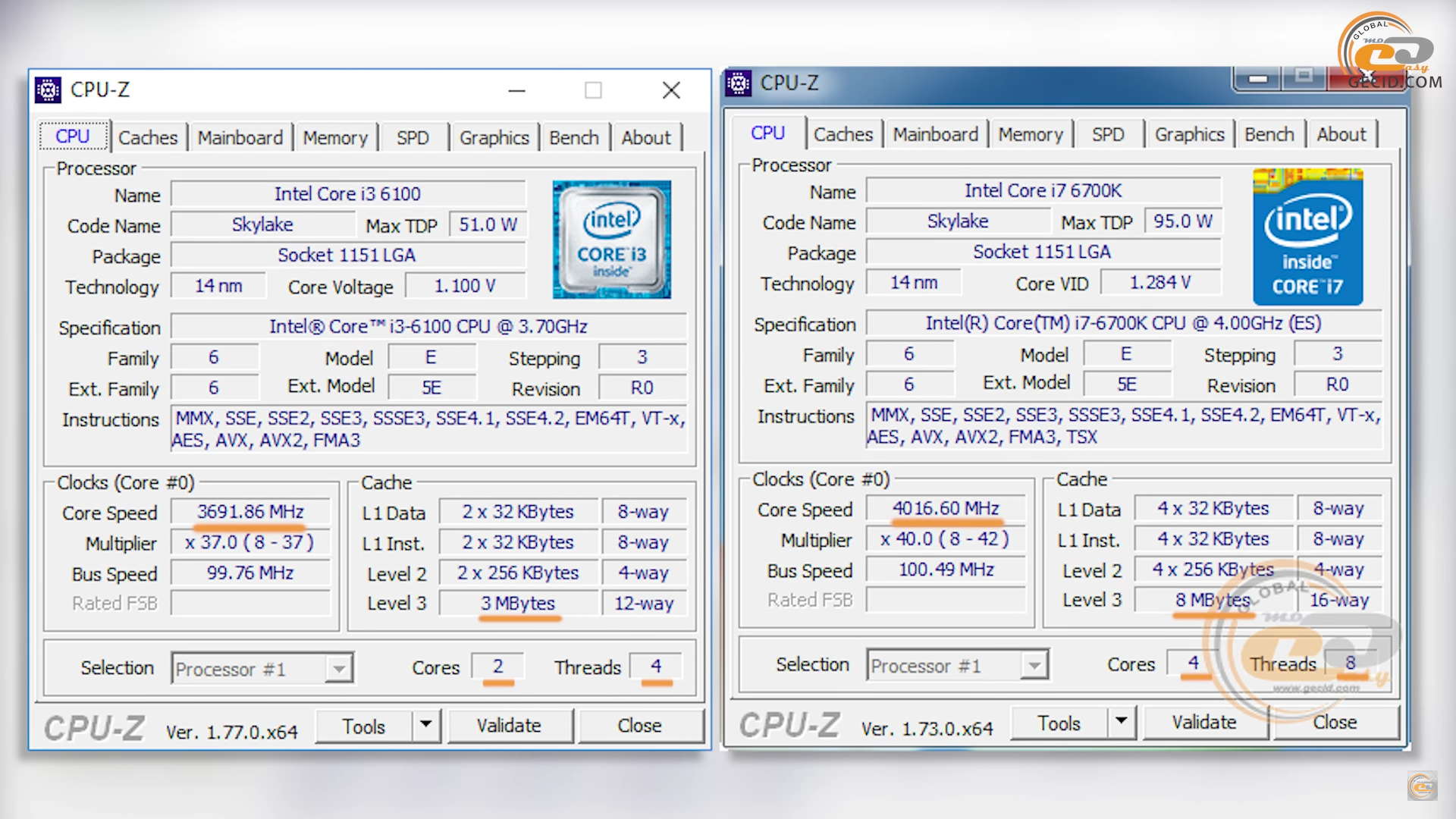This screenshot has height=819, width=1456.
Task: Select the Caches tab in left window
Action: click(148, 138)
